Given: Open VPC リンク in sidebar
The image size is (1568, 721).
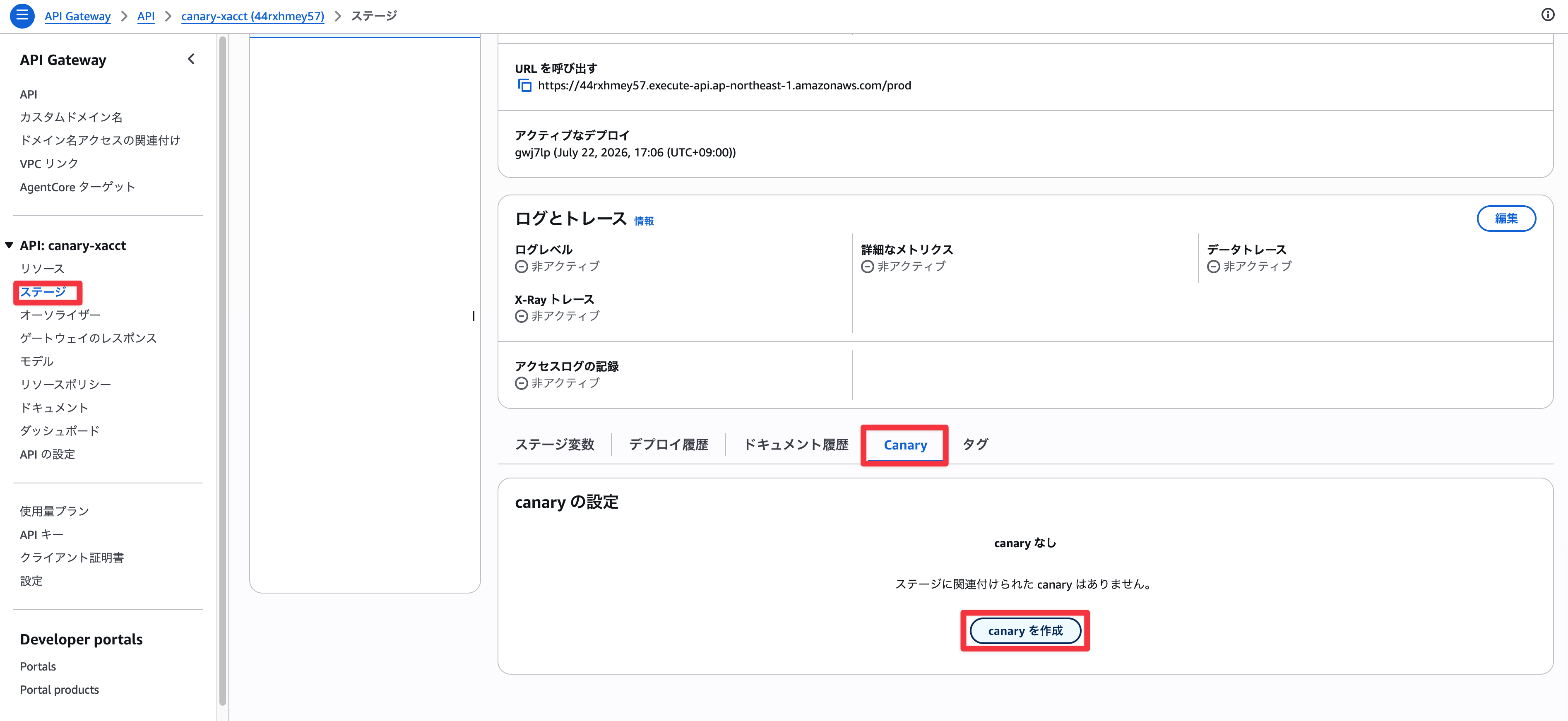Looking at the screenshot, I should [x=49, y=163].
